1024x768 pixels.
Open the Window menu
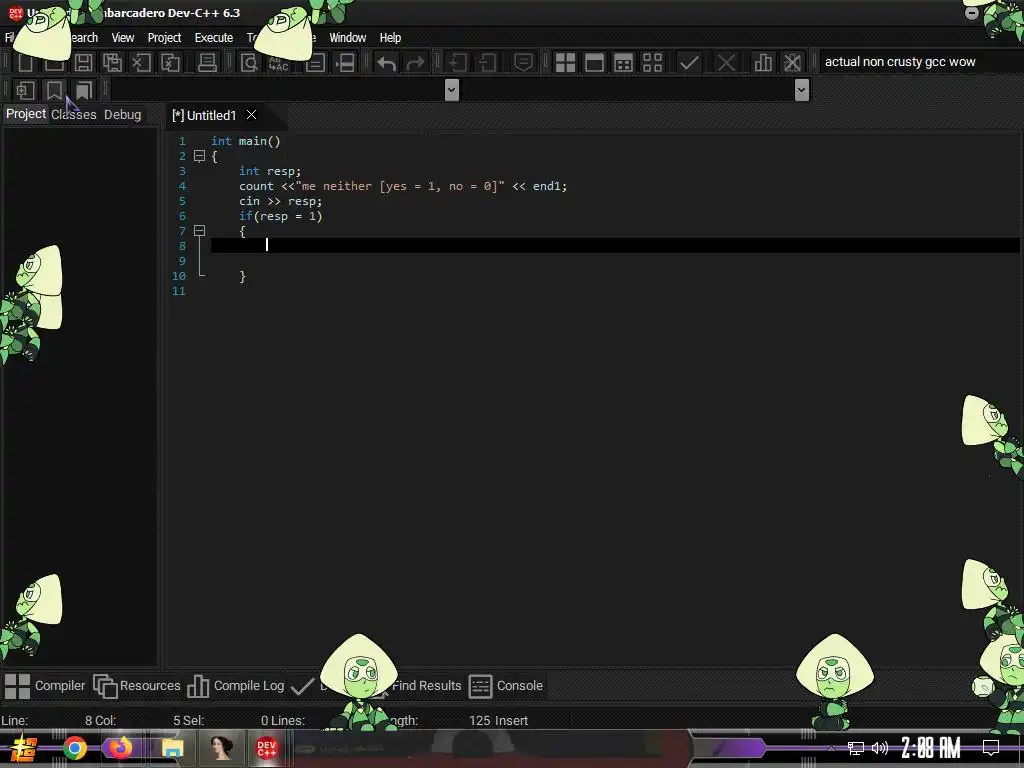click(347, 38)
